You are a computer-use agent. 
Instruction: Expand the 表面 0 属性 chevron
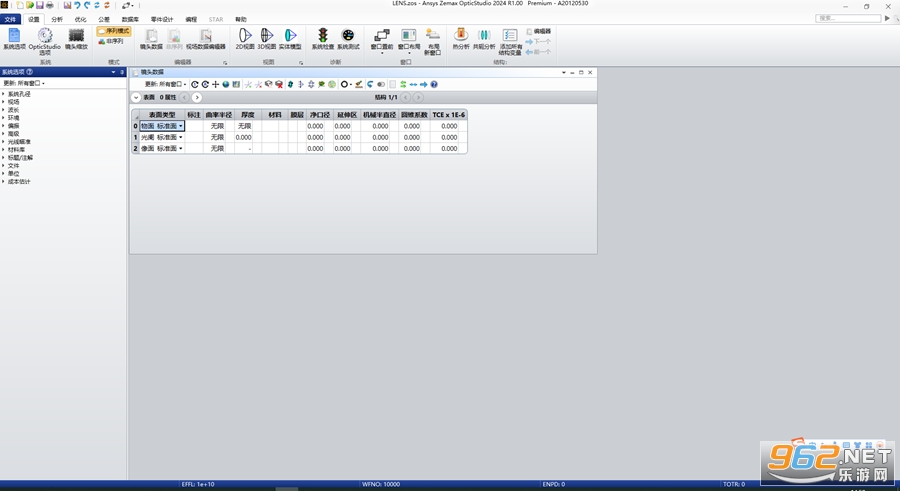coord(136,98)
